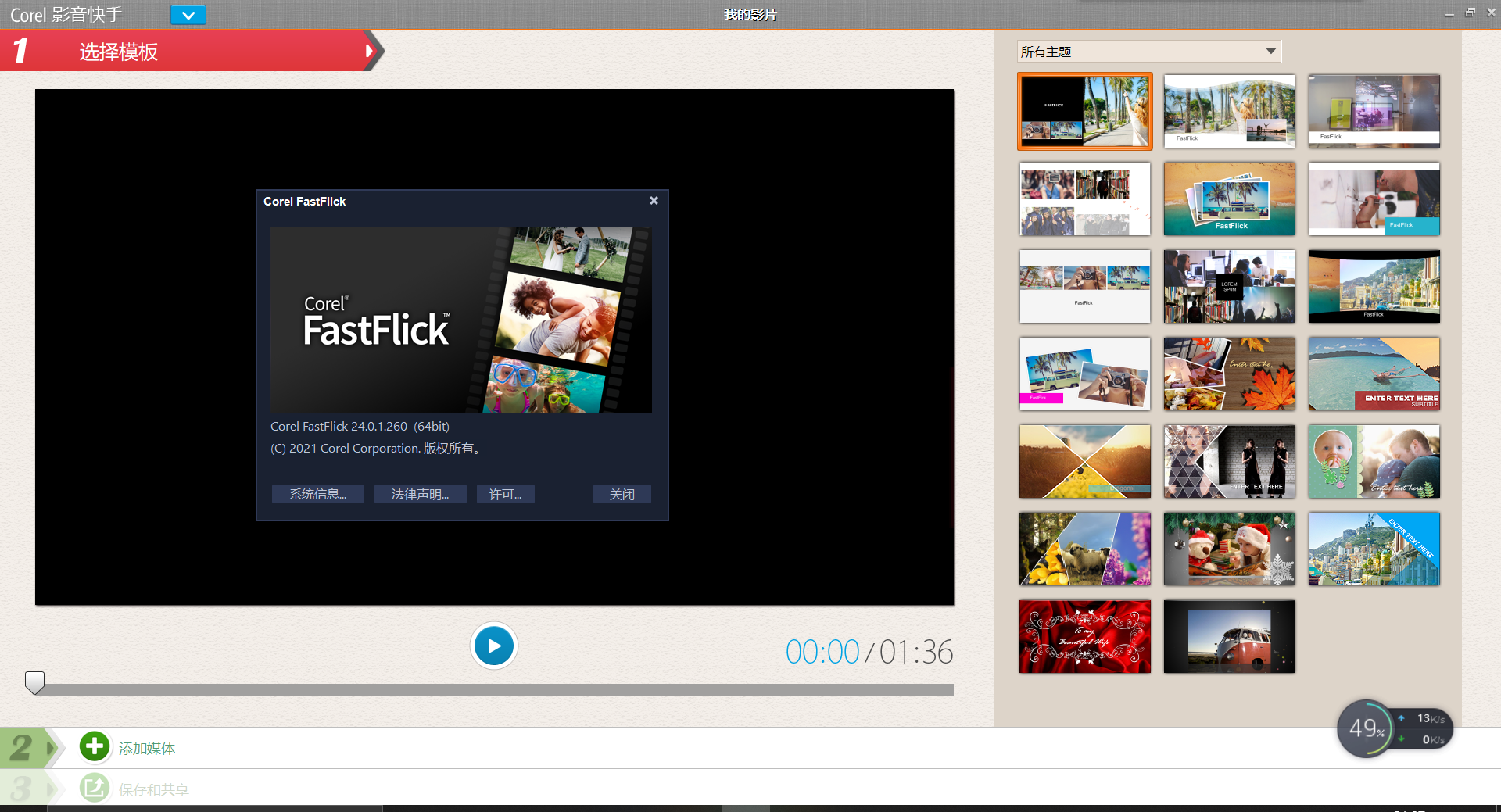
Task: Click the FastFlick splash banner image
Action: coord(461,320)
